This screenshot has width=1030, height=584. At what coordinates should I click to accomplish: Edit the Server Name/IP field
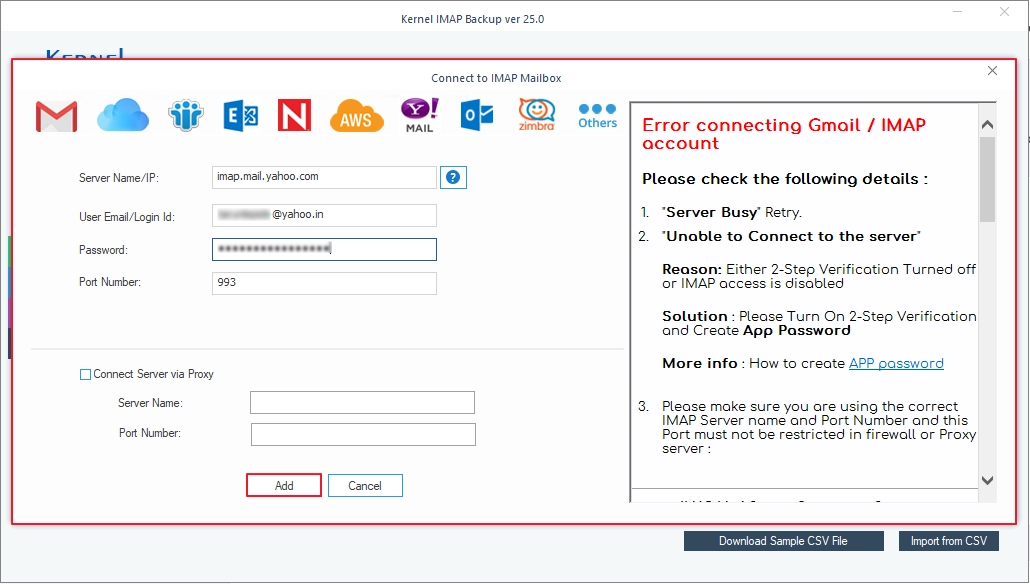(x=325, y=177)
